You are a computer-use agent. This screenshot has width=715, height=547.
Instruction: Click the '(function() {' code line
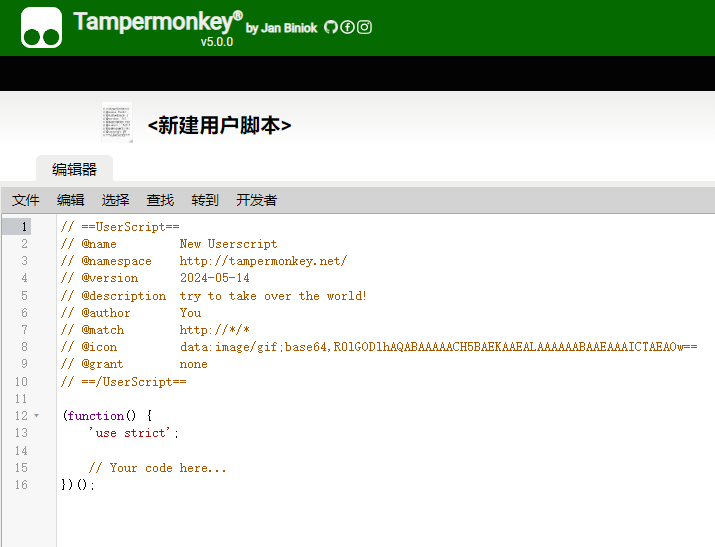(x=108, y=416)
